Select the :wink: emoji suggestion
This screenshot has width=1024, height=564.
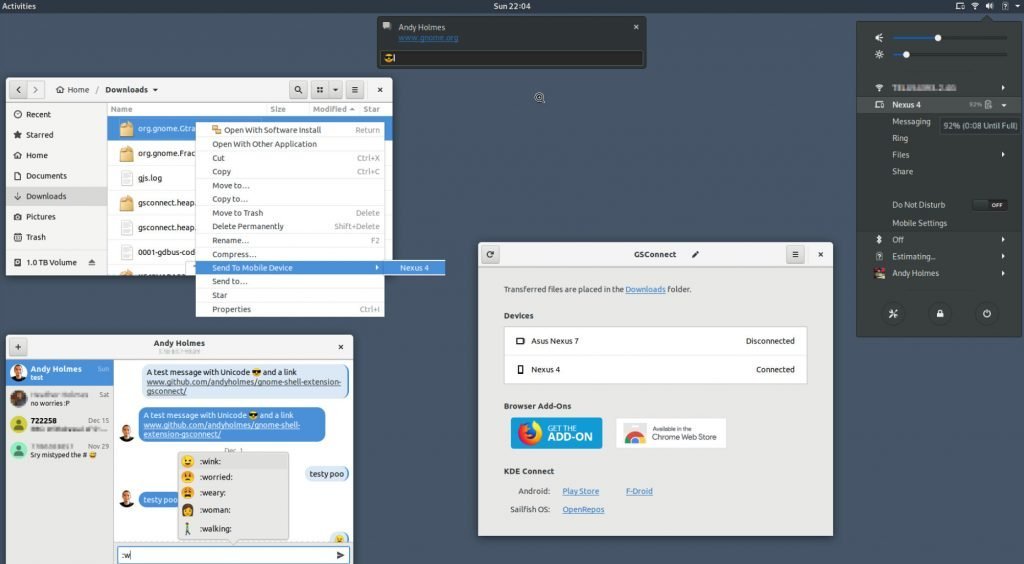pos(233,462)
